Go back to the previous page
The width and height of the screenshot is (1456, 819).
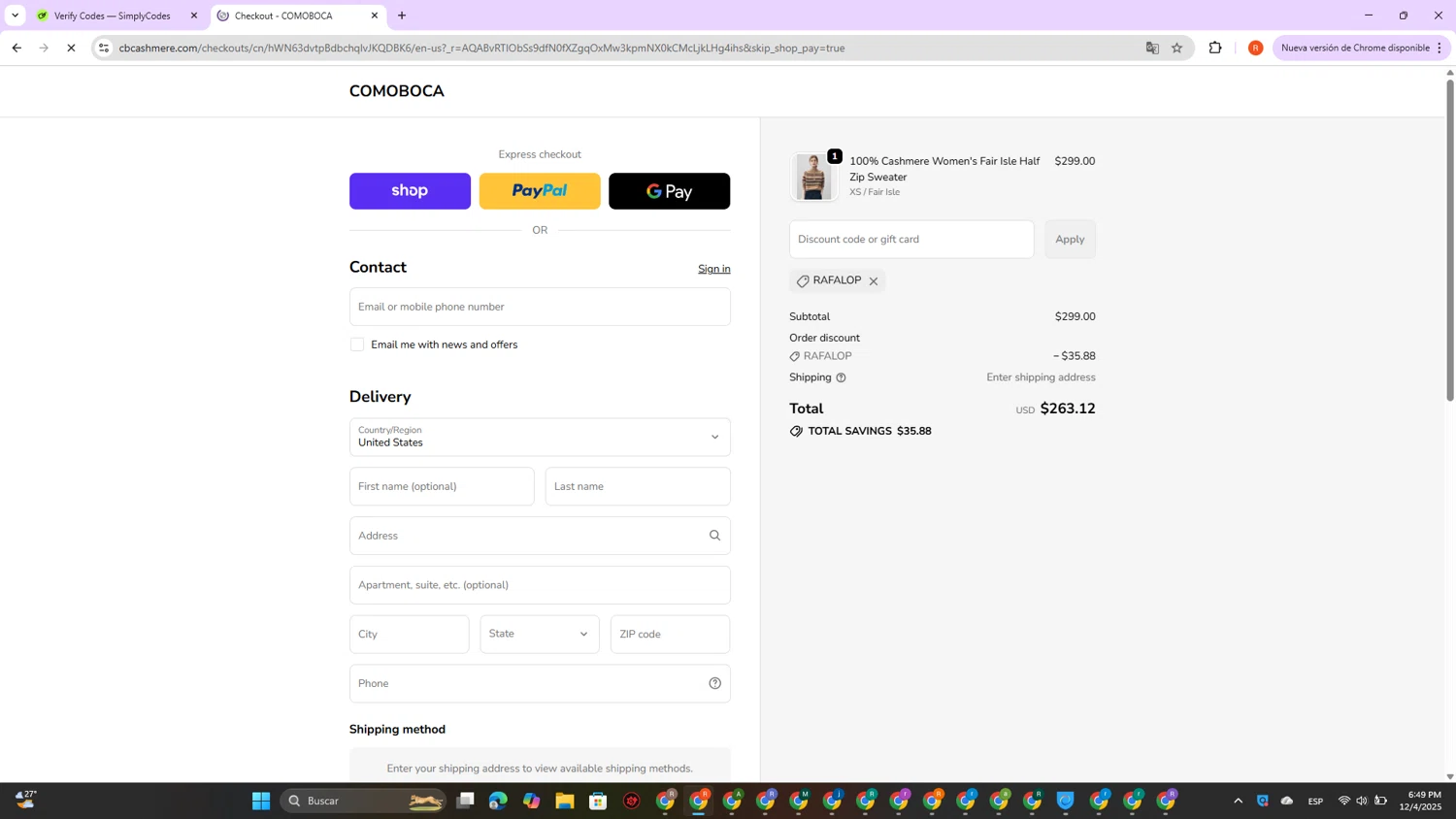point(17,48)
